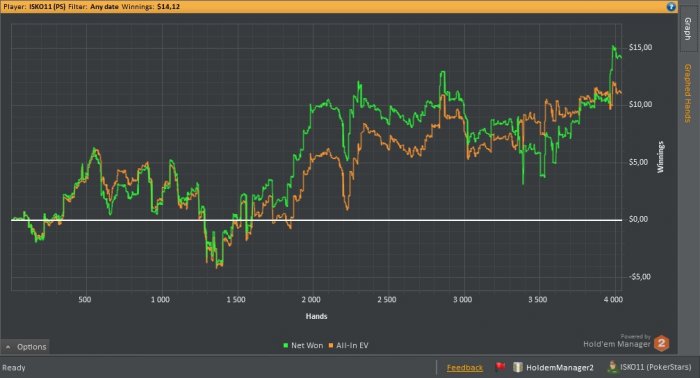Expand the Options panel arrow

point(8,347)
